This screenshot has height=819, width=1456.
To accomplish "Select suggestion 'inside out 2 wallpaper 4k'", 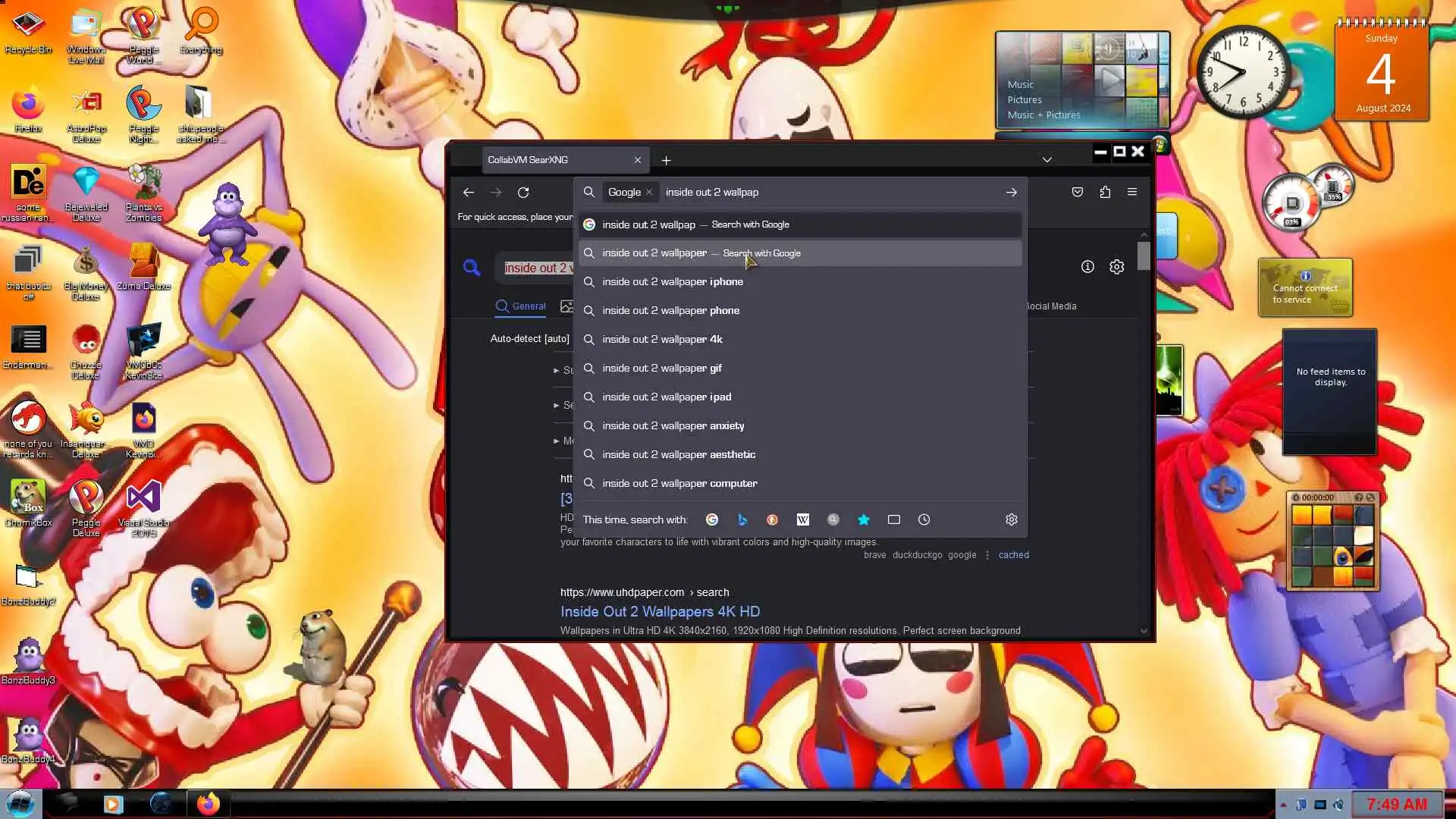I will 661,339.
